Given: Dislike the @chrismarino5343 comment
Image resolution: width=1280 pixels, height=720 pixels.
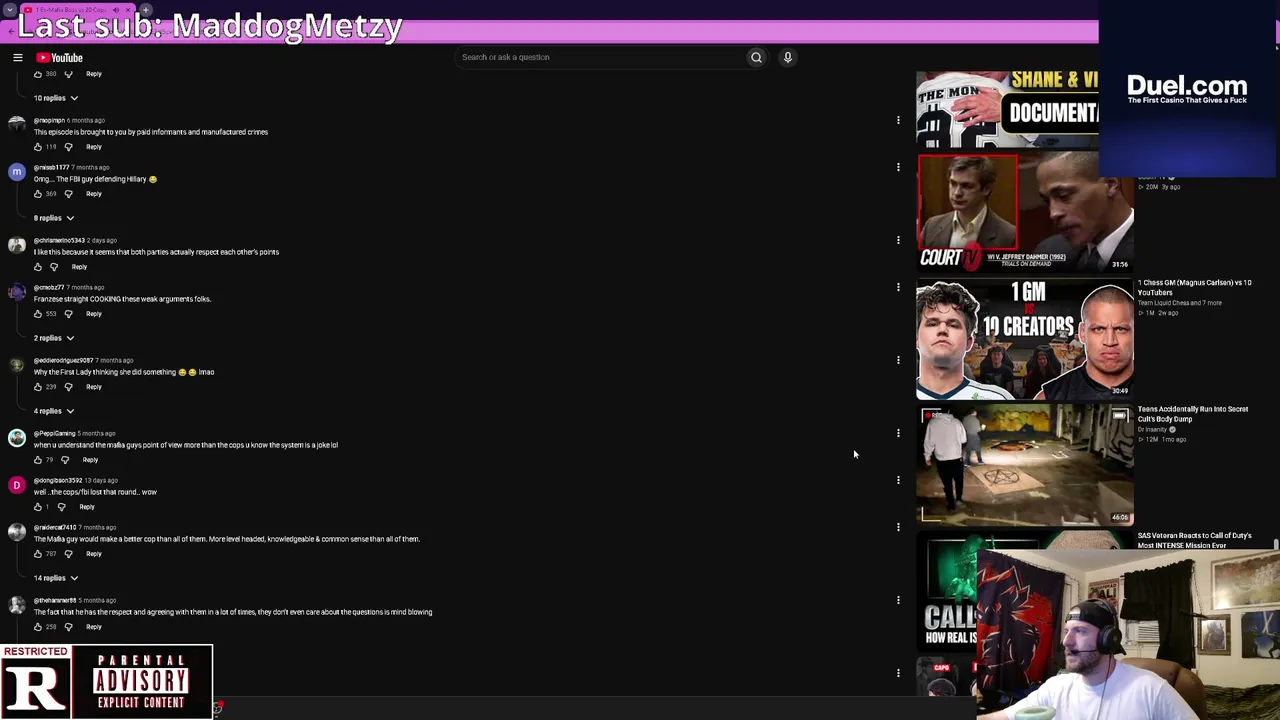Looking at the screenshot, I should coord(54,267).
